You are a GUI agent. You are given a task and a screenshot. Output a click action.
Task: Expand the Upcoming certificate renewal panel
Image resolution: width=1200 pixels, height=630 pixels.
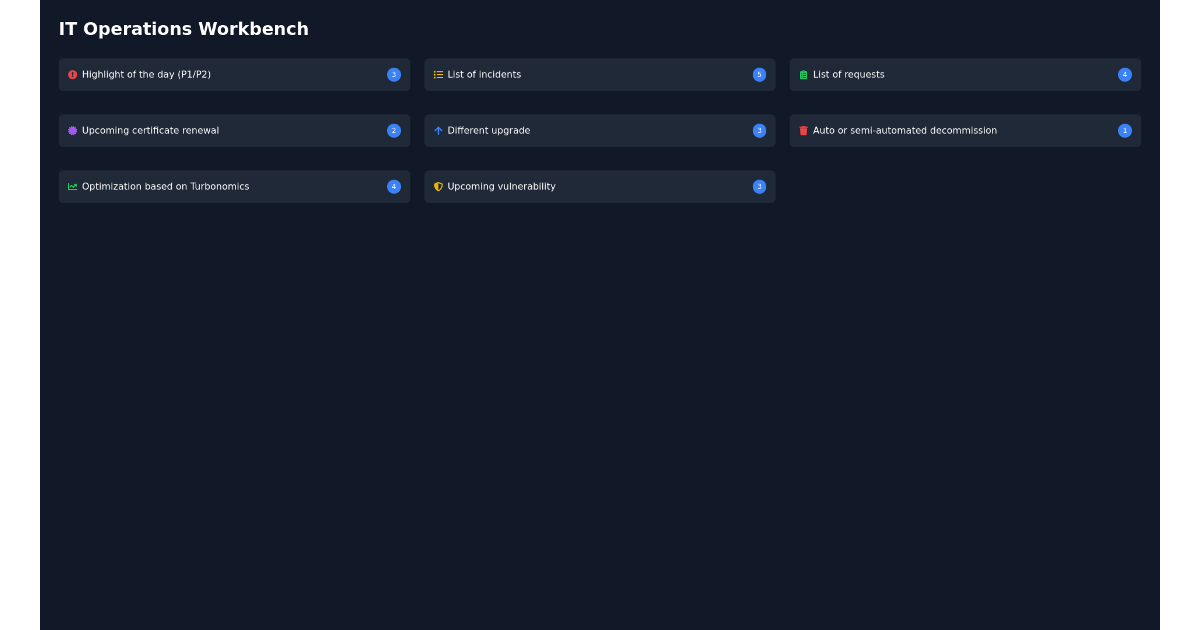pos(234,130)
